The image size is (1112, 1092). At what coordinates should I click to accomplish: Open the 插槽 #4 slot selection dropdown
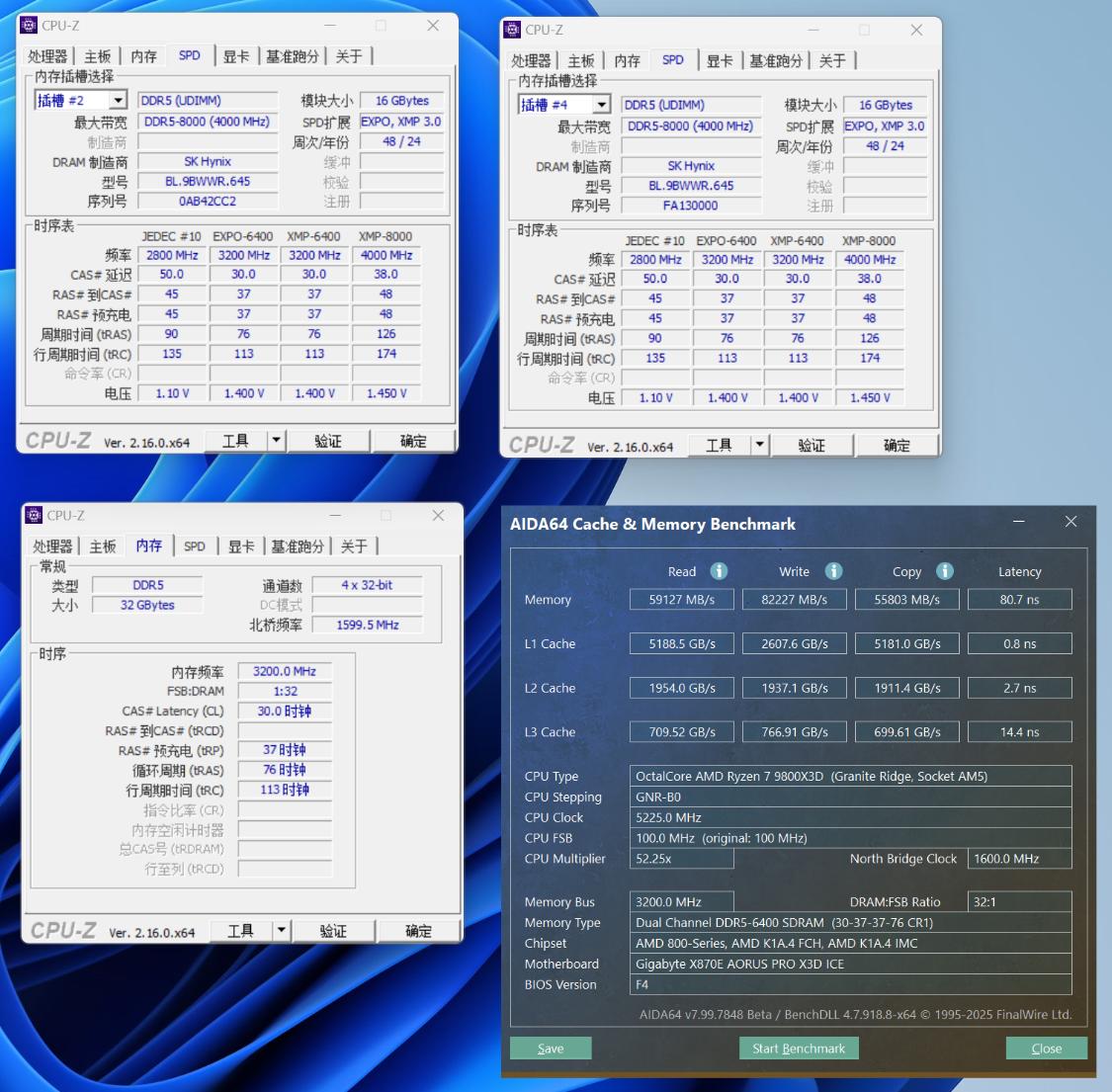click(x=603, y=104)
